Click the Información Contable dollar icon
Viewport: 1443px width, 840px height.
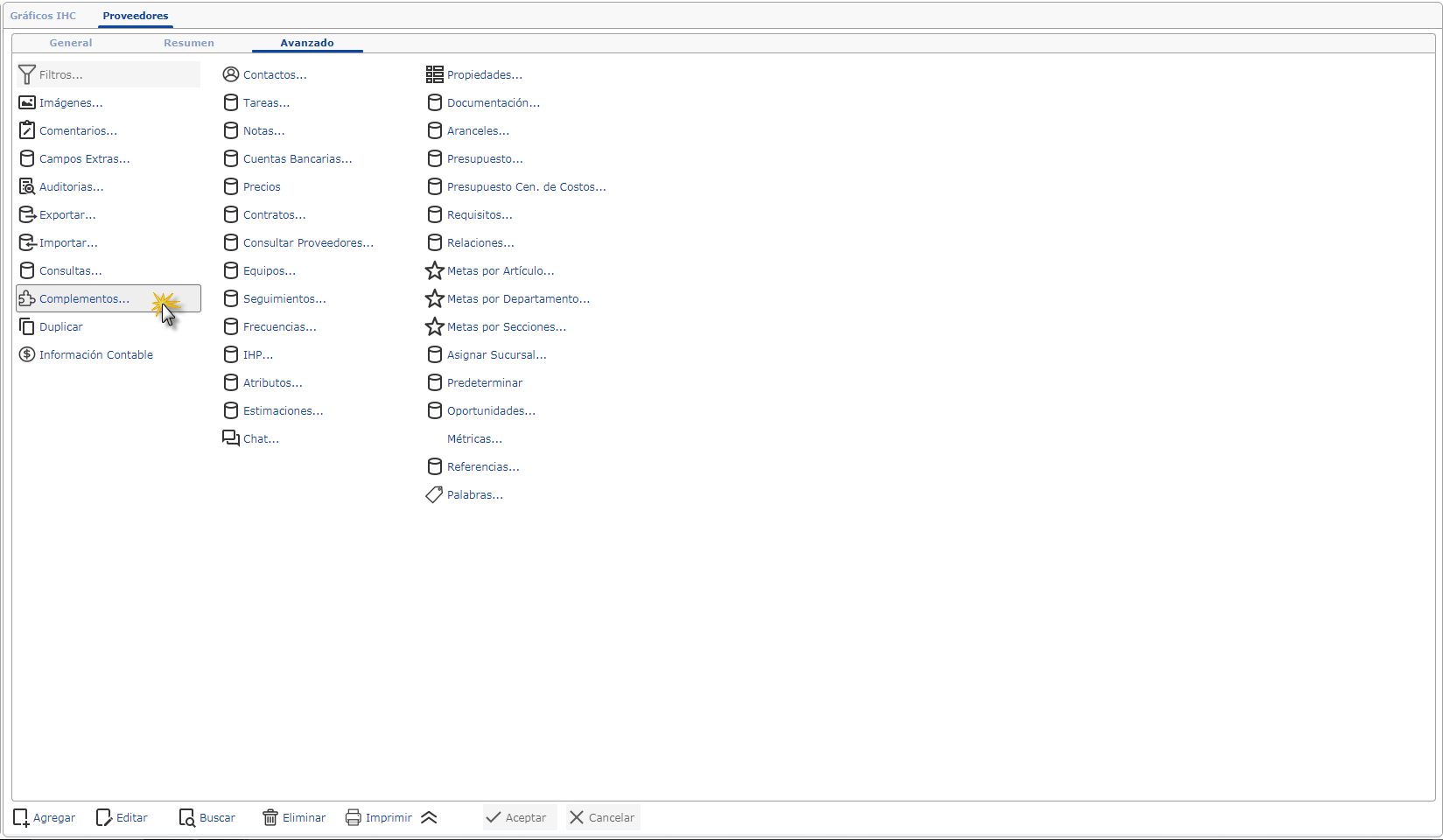tap(27, 355)
